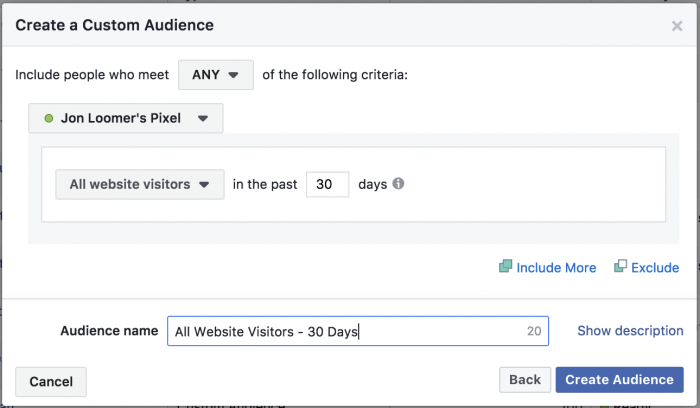Click the info icon next to days

coord(398,184)
